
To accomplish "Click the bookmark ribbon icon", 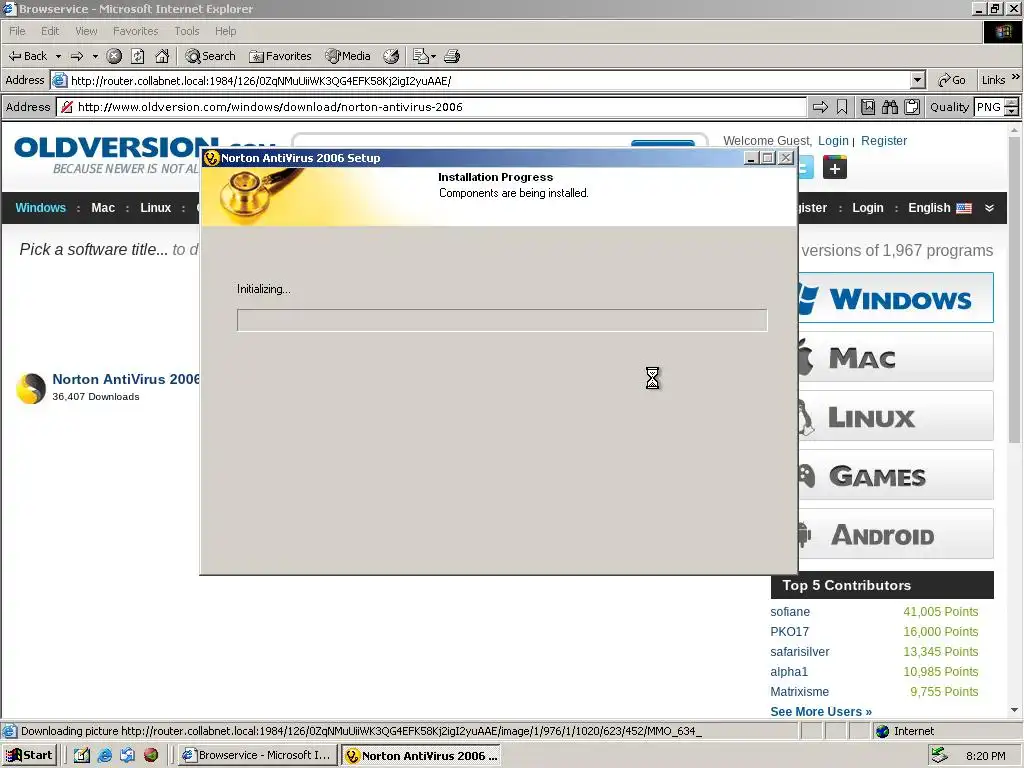I will 842,107.
